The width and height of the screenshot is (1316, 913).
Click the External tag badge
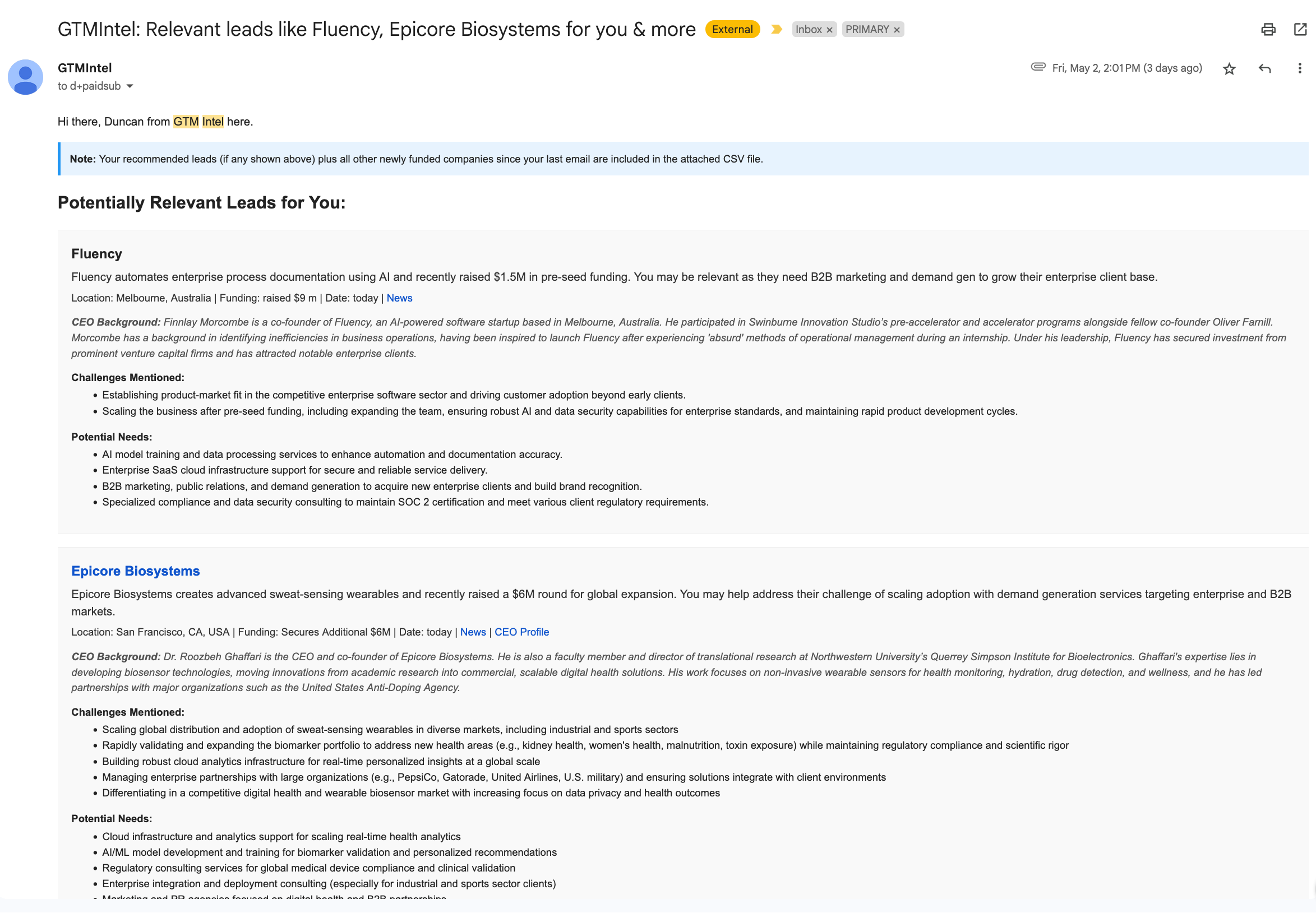point(732,29)
